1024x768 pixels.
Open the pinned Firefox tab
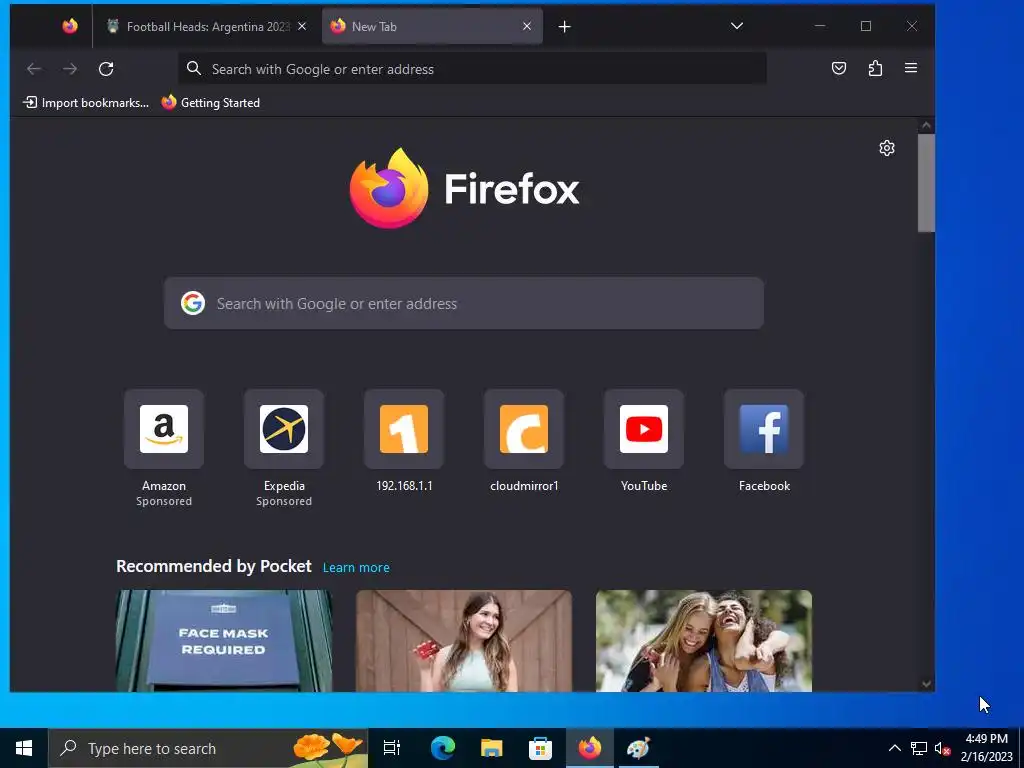click(70, 26)
